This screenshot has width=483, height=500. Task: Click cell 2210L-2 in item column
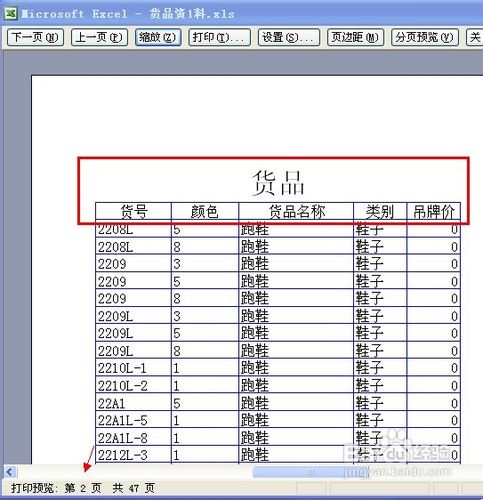coord(133,386)
